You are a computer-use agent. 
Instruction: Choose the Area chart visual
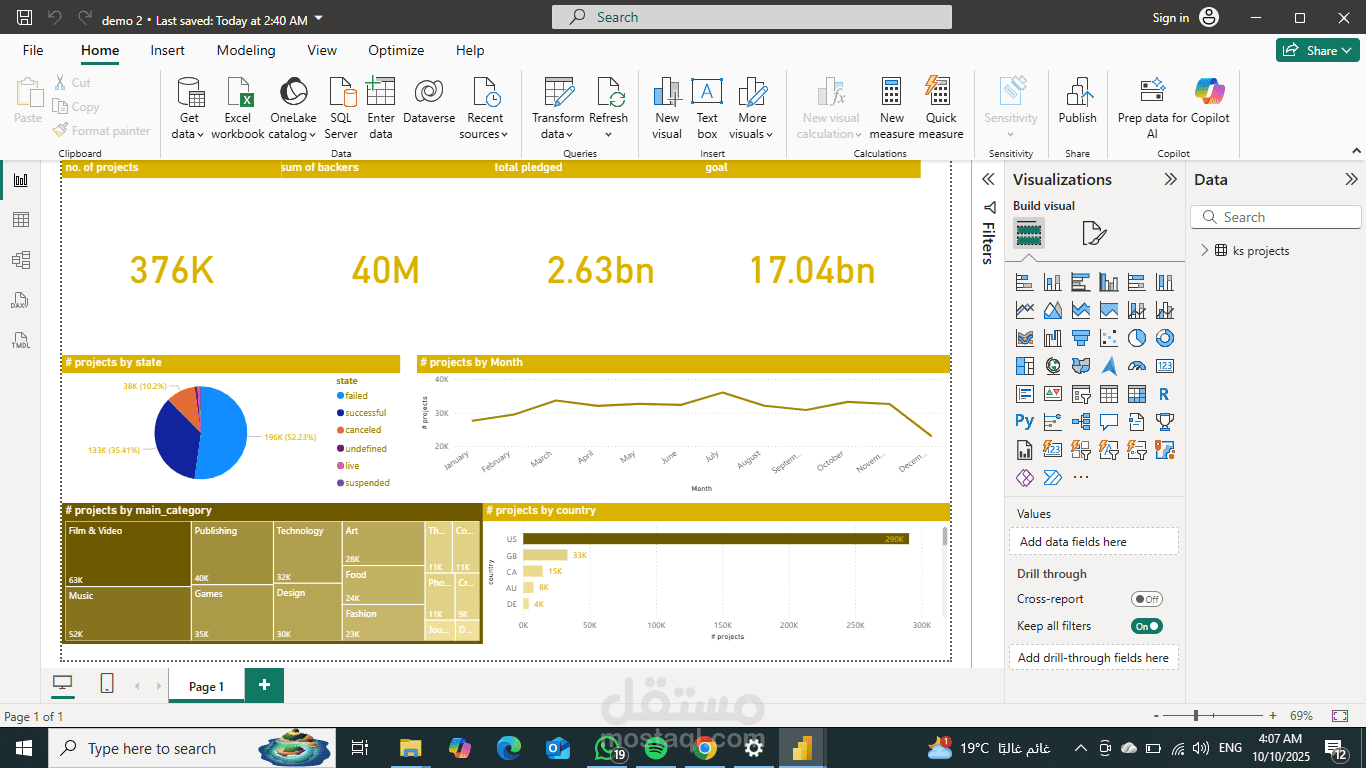1052,311
